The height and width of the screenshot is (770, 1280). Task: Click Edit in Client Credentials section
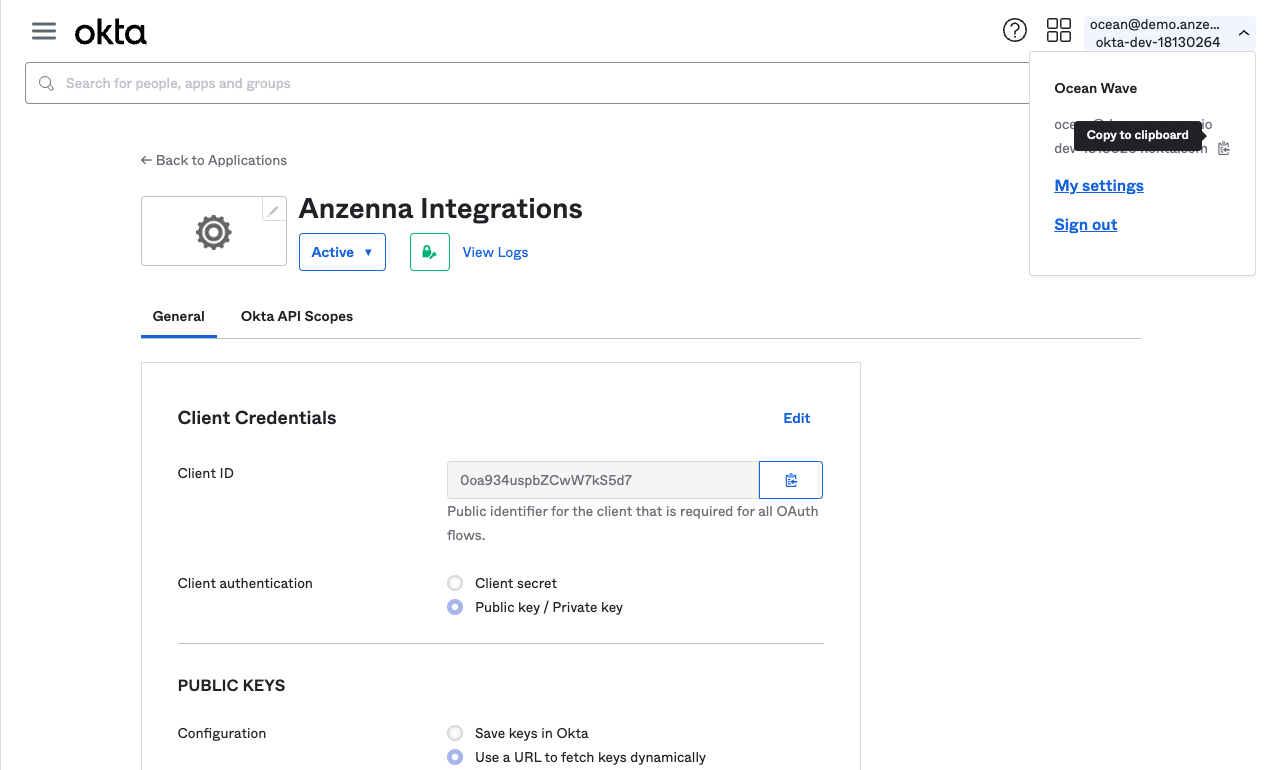796,418
